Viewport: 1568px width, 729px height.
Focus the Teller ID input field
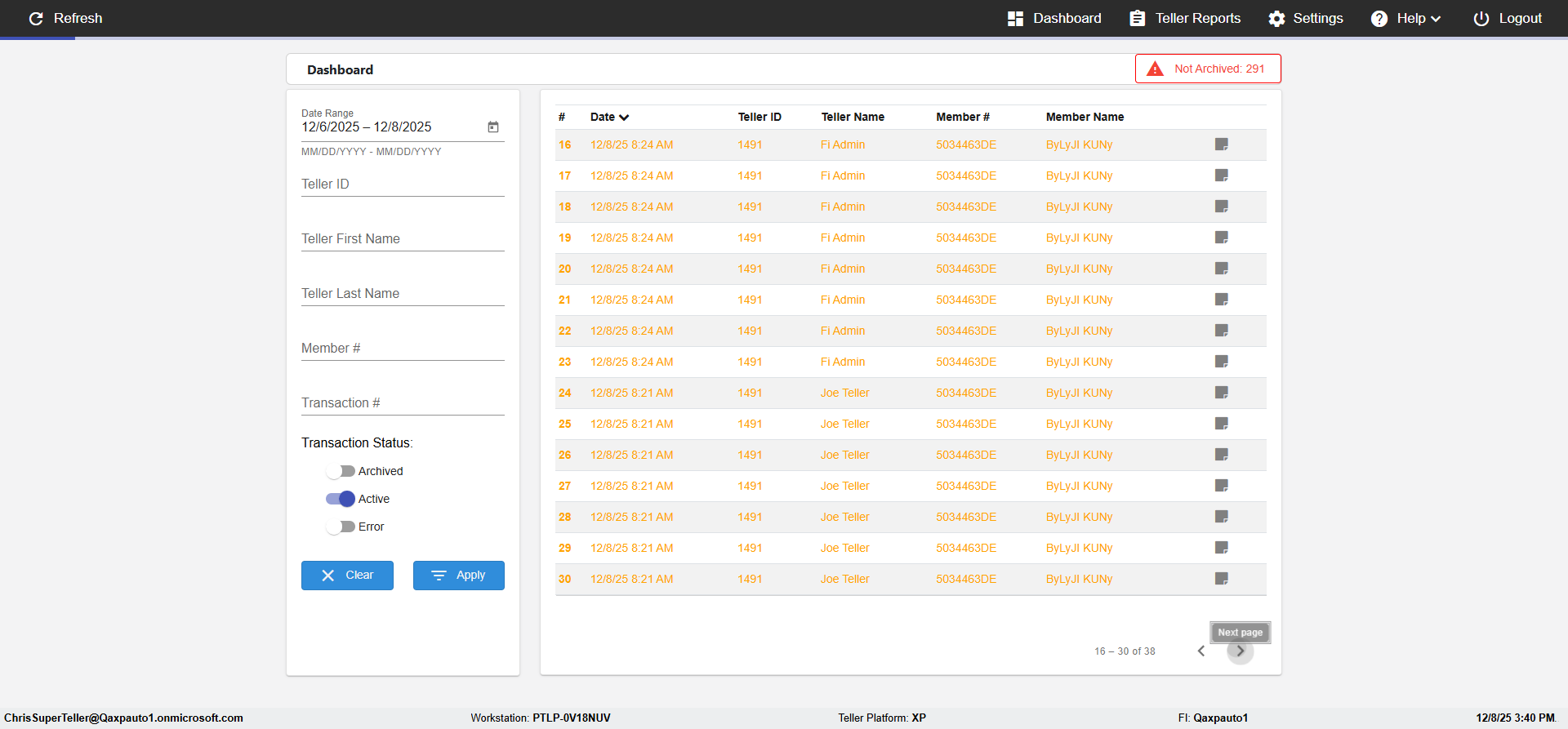[x=403, y=184]
